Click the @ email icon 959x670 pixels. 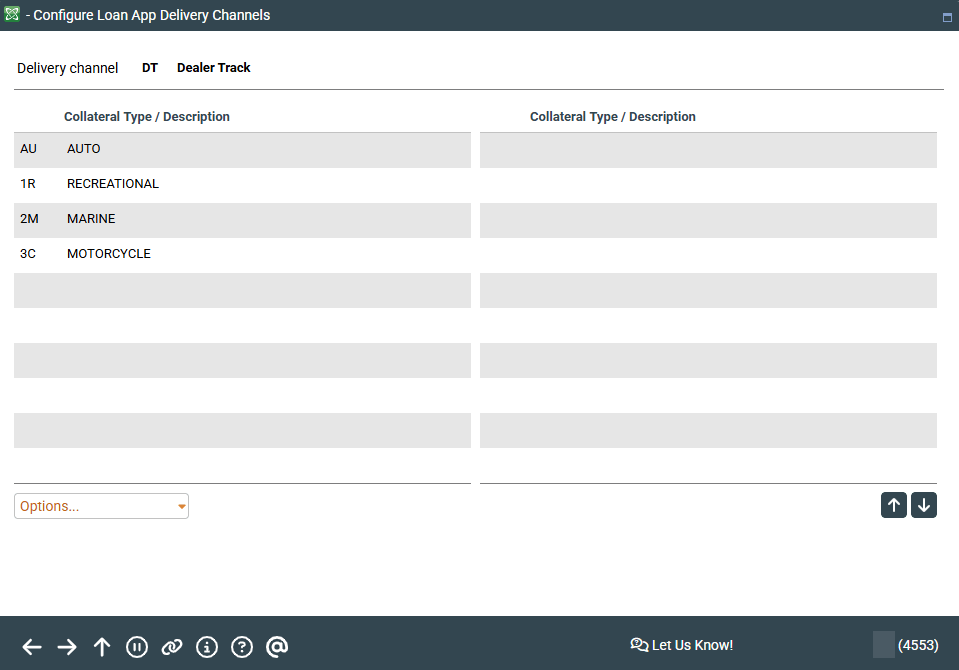click(277, 647)
